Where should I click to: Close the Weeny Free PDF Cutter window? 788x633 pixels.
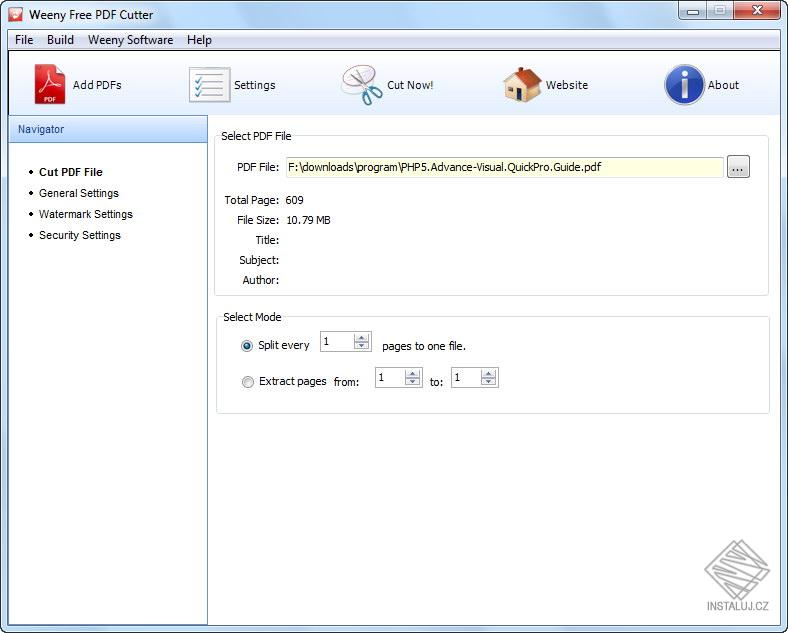point(758,10)
